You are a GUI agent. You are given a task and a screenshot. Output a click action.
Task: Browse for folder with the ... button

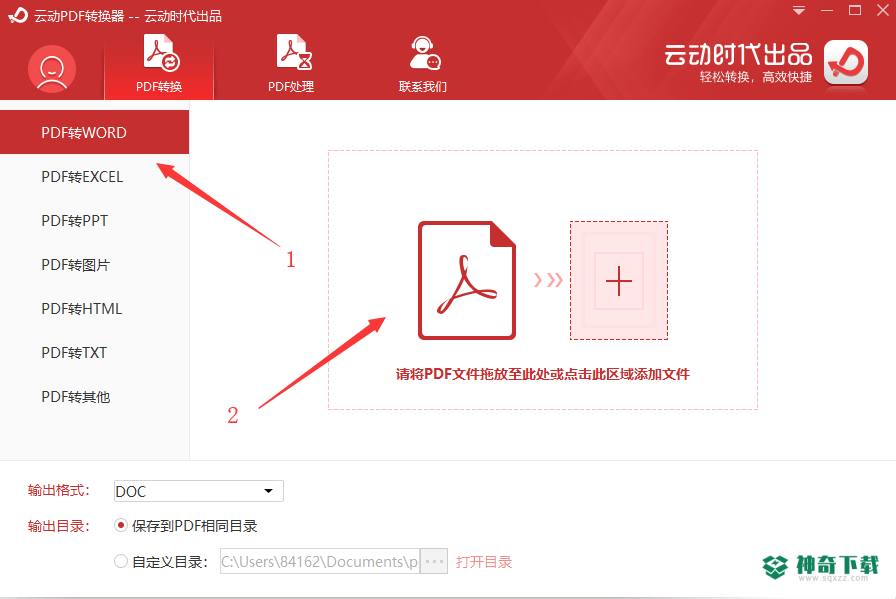[434, 561]
